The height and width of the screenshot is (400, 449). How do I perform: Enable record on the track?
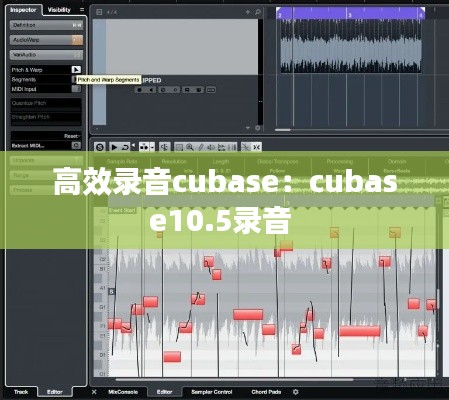(x=139, y=90)
